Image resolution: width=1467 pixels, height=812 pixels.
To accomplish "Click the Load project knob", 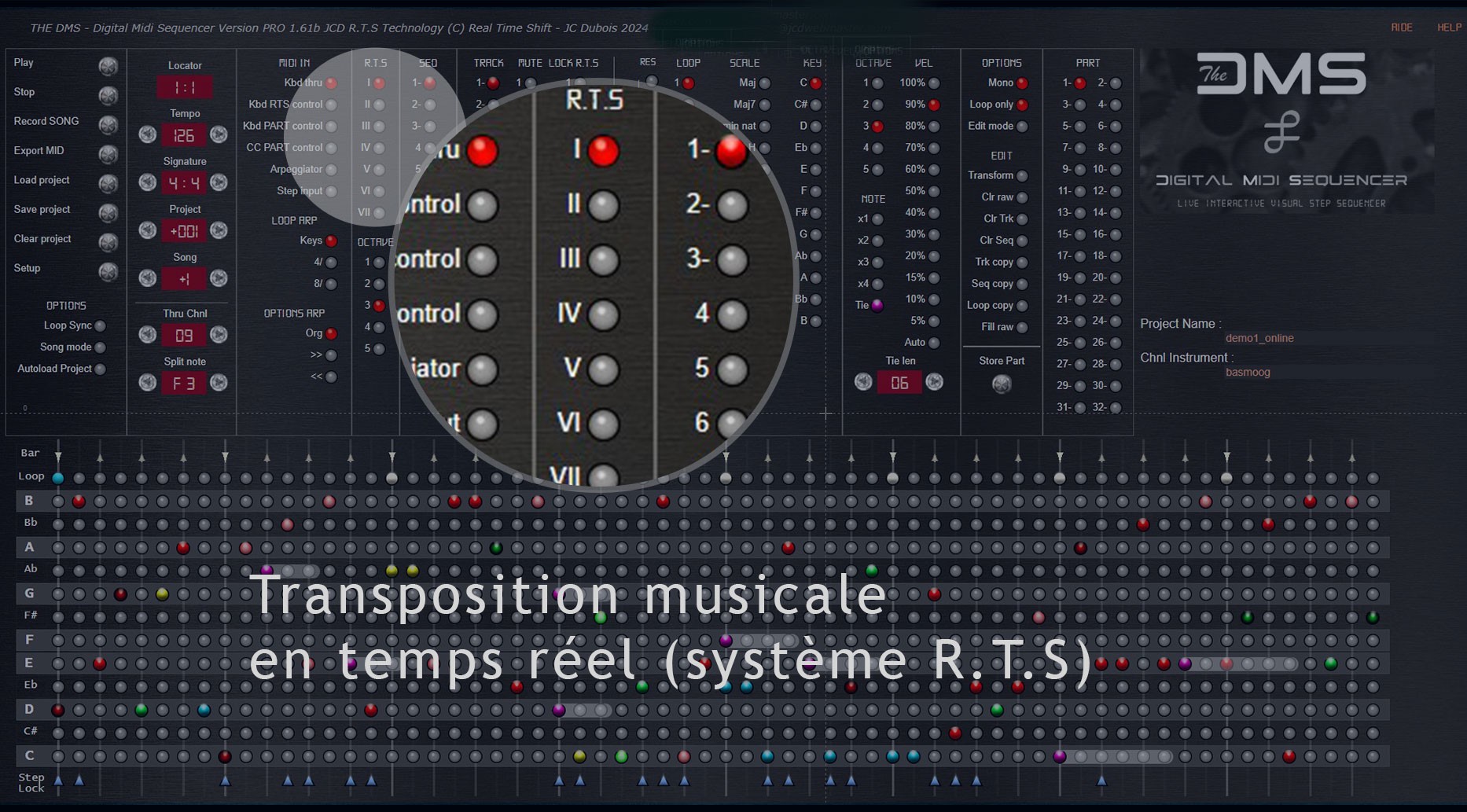I will tap(108, 183).
